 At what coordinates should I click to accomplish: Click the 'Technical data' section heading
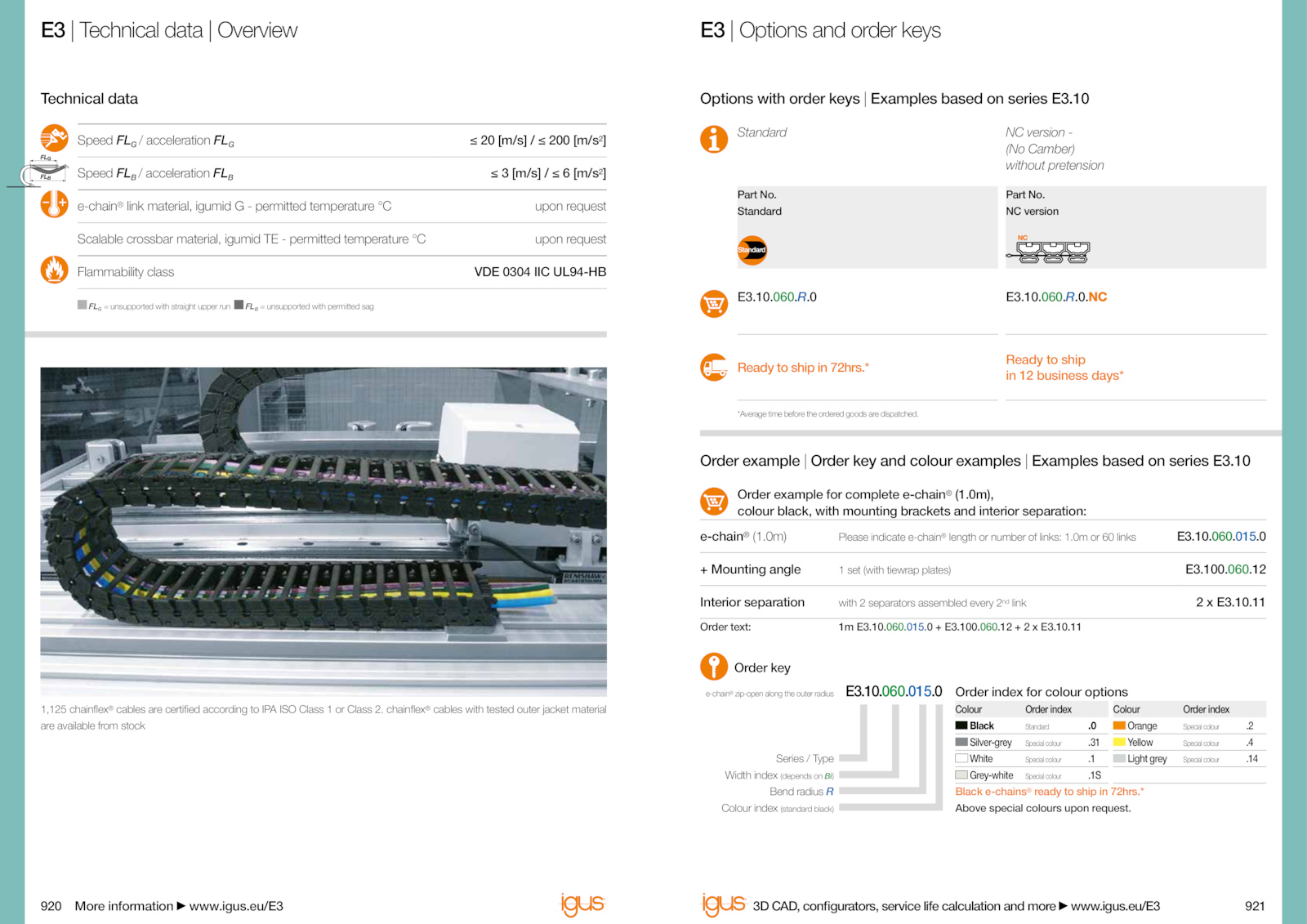point(89,99)
